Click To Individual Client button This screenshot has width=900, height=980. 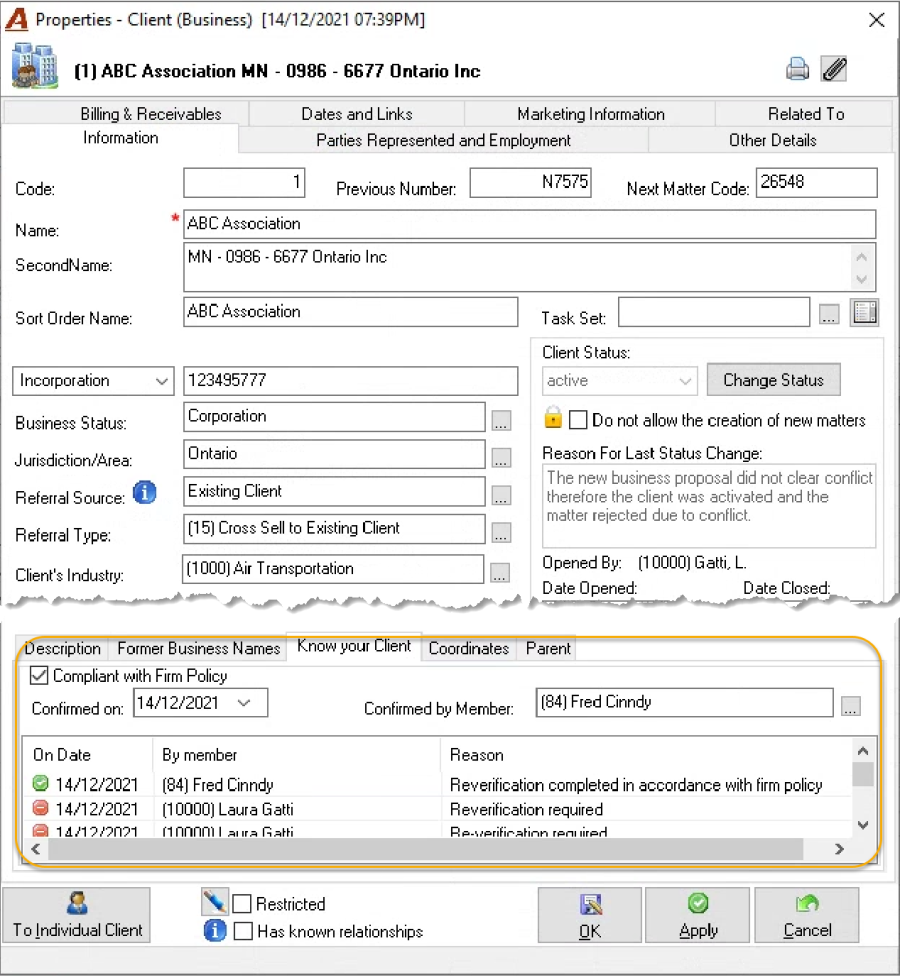point(77,915)
